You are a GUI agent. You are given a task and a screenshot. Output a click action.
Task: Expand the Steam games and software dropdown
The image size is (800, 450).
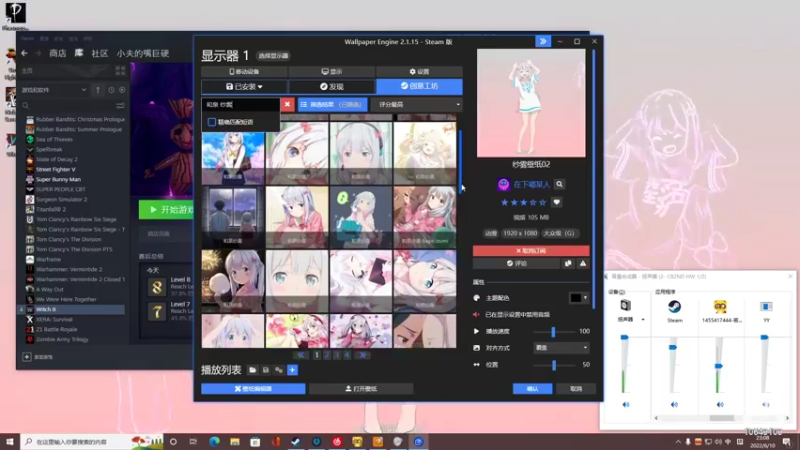pos(54,90)
